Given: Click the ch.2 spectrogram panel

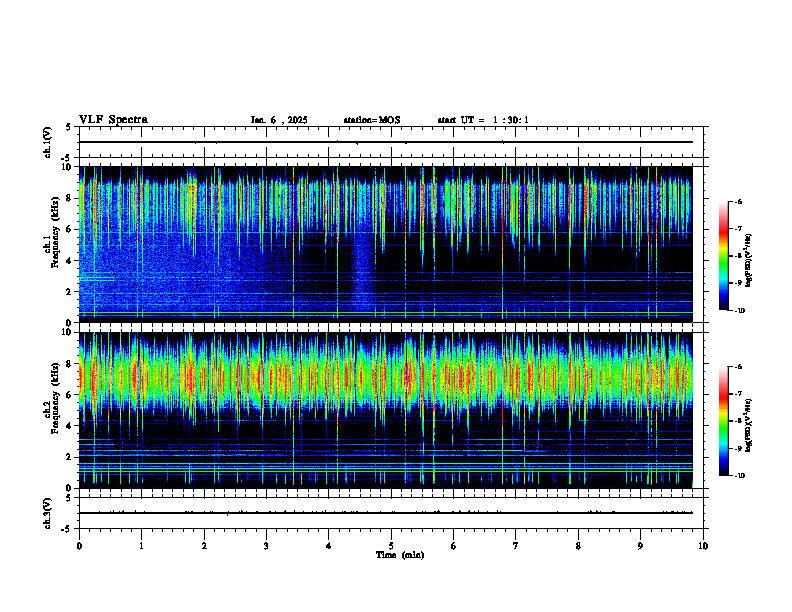Looking at the screenshot, I should (x=386, y=410).
